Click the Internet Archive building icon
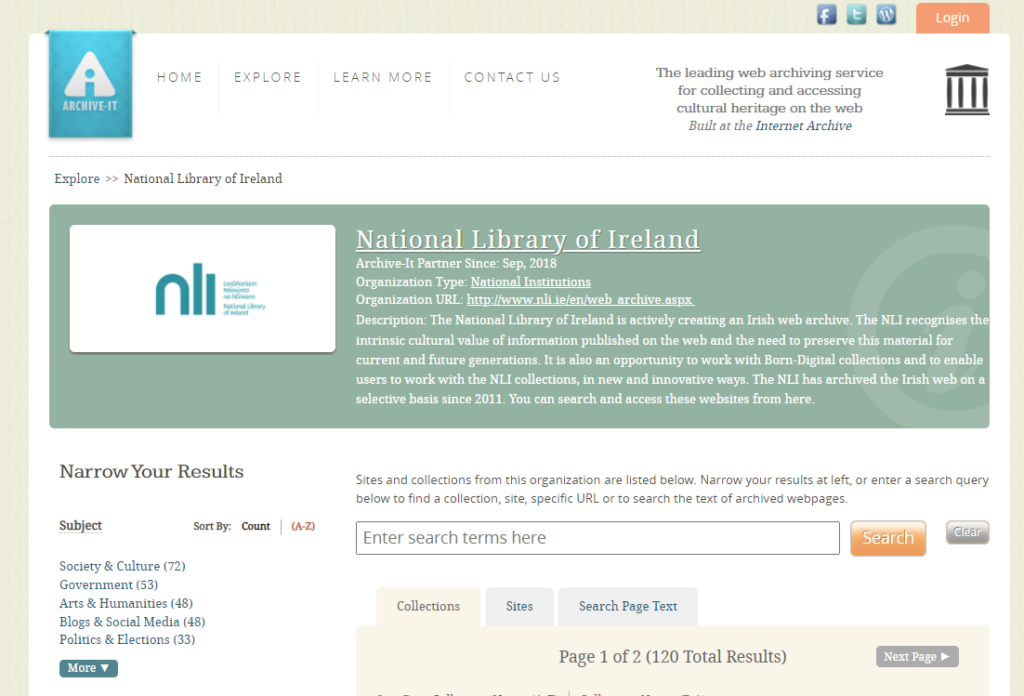Image resolution: width=1024 pixels, height=696 pixels. 966,90
